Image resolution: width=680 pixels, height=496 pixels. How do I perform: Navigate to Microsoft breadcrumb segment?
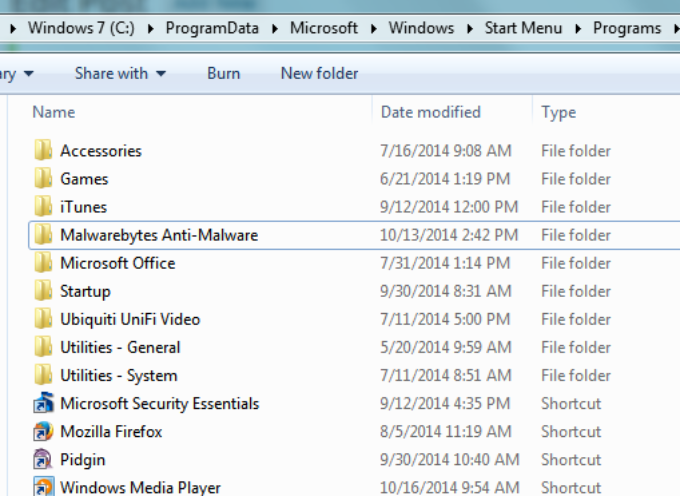[x=324, y=28]
